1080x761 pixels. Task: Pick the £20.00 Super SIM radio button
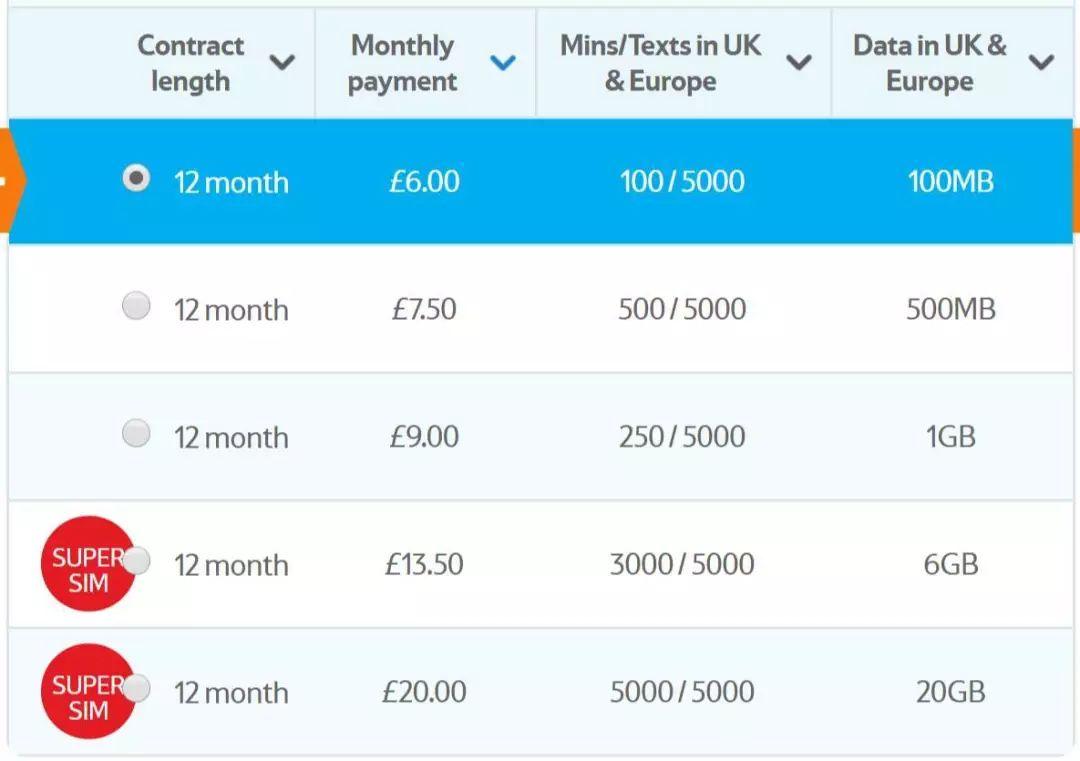137,688
